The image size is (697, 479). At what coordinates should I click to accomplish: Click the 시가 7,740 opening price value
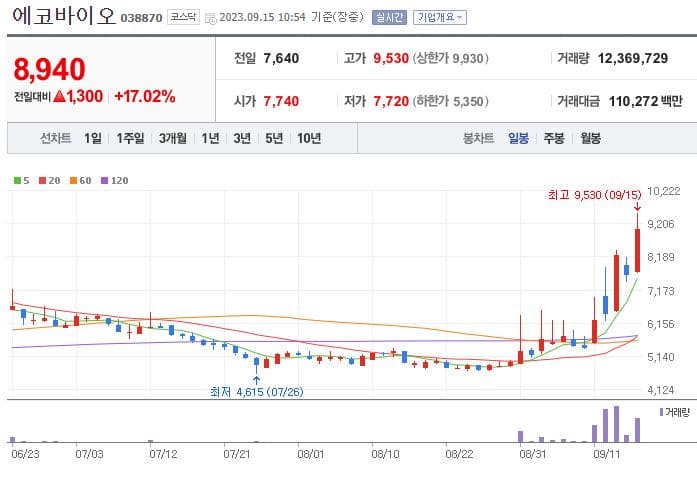pyautogui.click(x=281, y=101)
